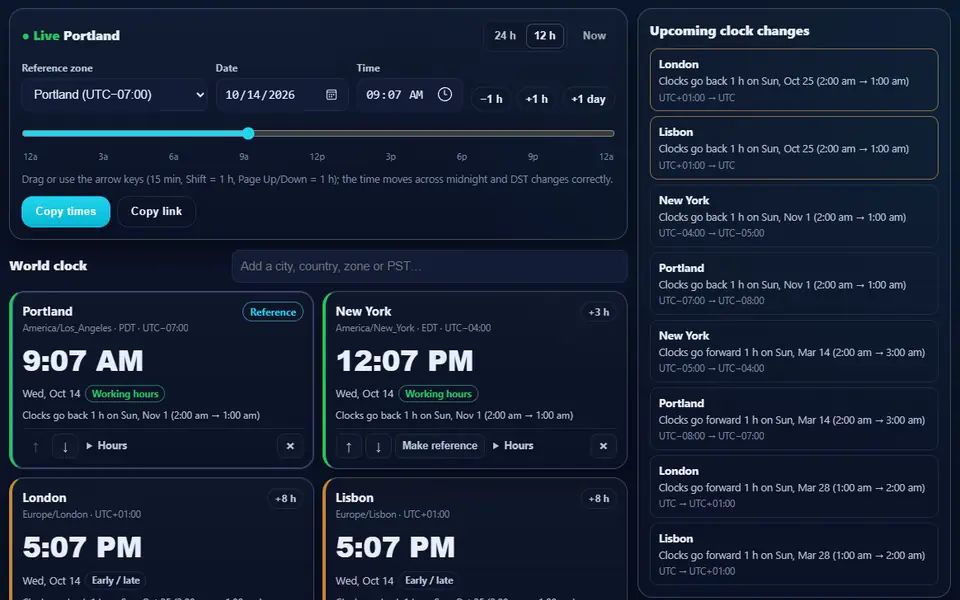Subtract one hour with −1 h

tap(491, 99)
